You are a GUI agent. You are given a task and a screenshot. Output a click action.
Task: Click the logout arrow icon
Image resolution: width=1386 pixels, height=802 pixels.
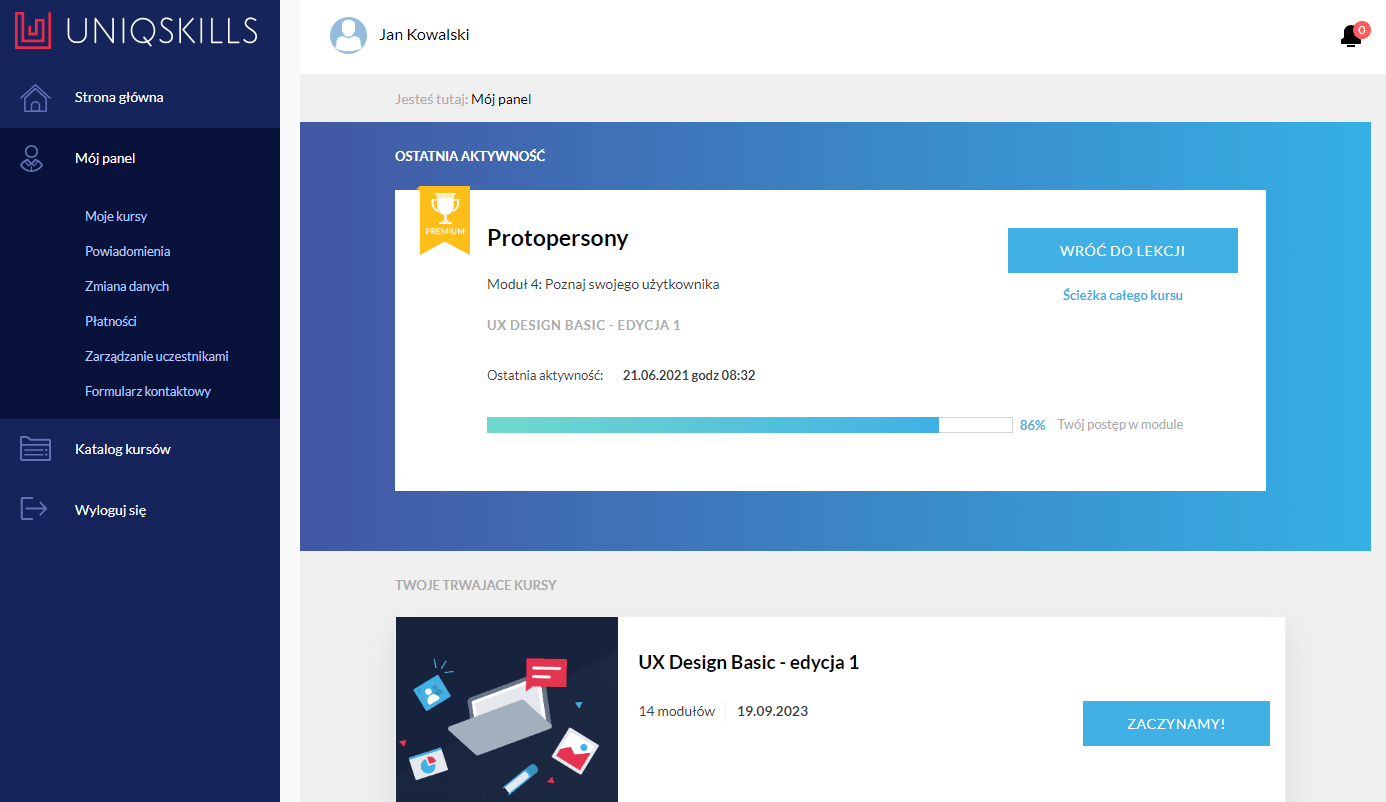(35, 509)
